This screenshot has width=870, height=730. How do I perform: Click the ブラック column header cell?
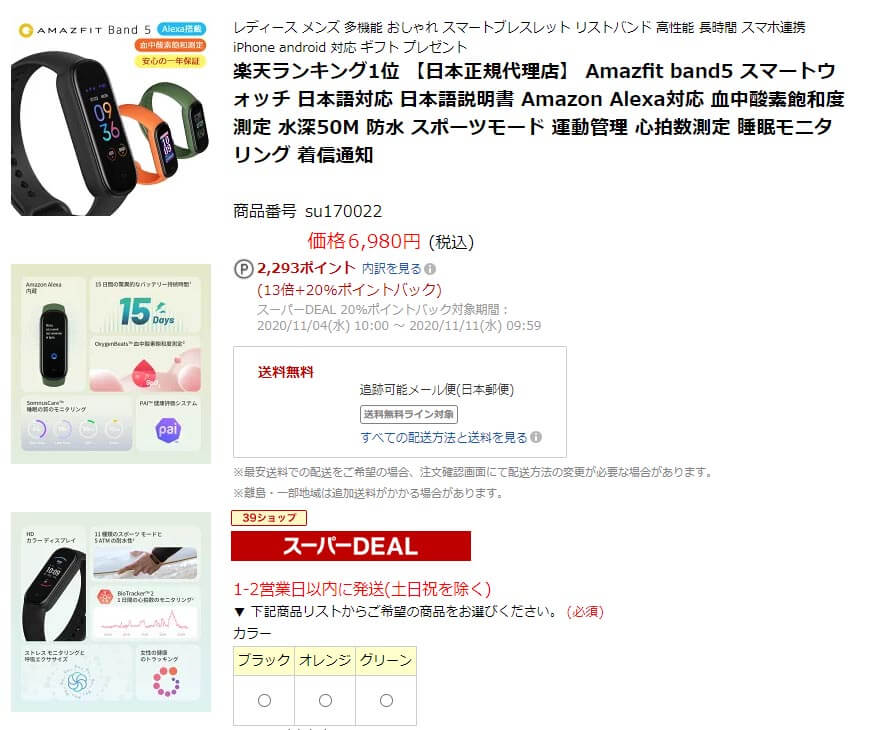pyautogui.click(x=264, y=661)
